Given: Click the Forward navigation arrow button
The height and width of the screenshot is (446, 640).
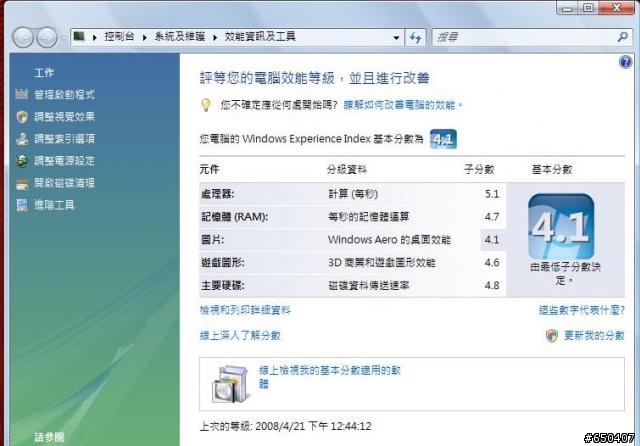Looking at the screenshot, I should pos(47,38).
